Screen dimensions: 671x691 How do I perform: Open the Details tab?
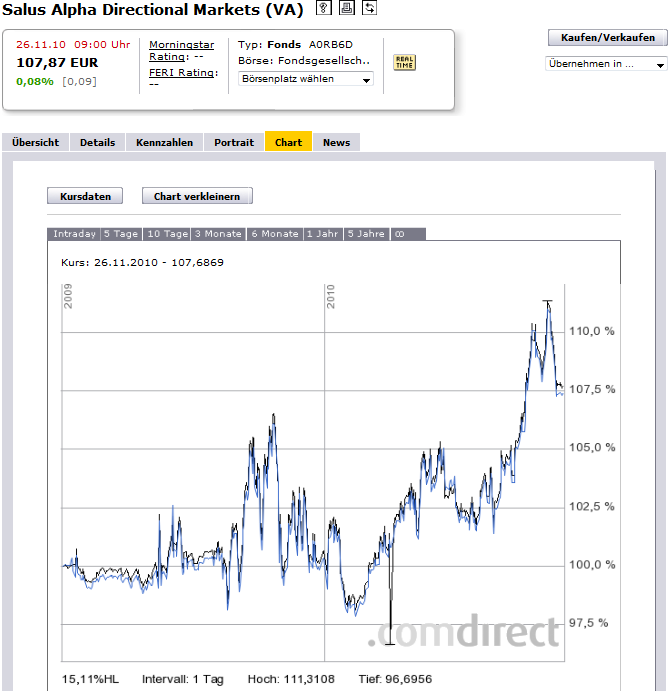point(98,142)
